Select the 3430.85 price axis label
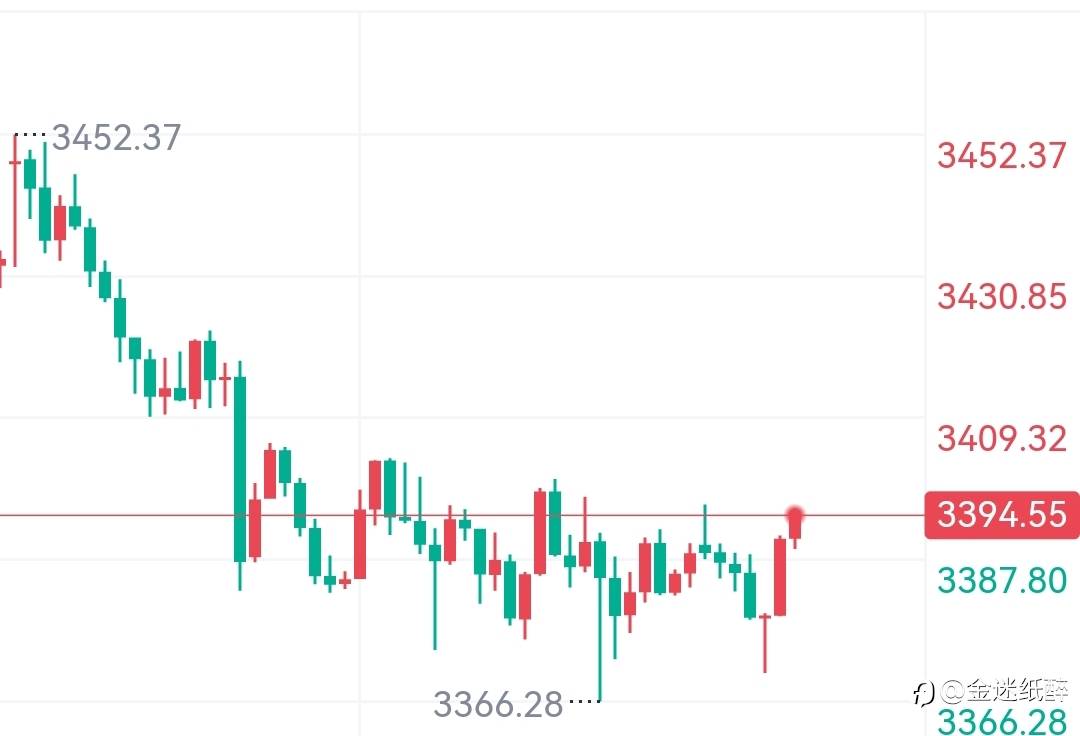This screenshot has height=736, width=1080. point(1001,297)
